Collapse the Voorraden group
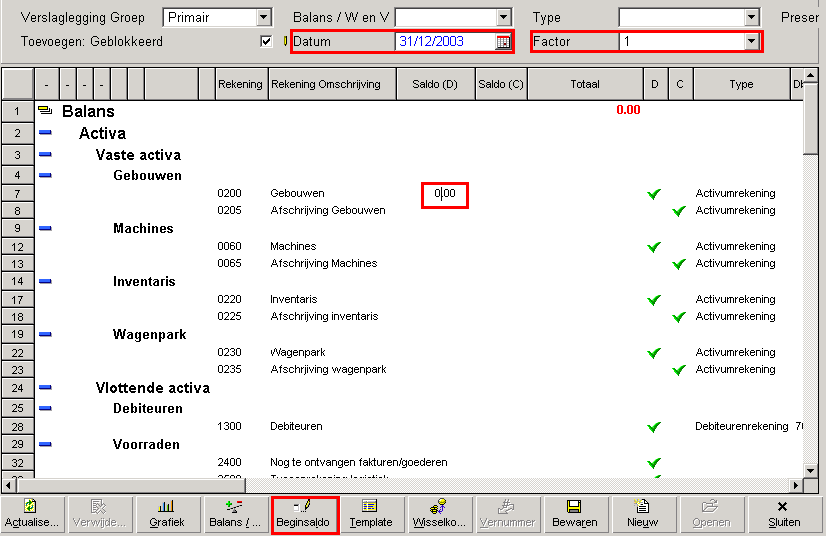Image resolution: width=826 pixels, height=536 pixels. pyautogui.click(x=45, y=444)
